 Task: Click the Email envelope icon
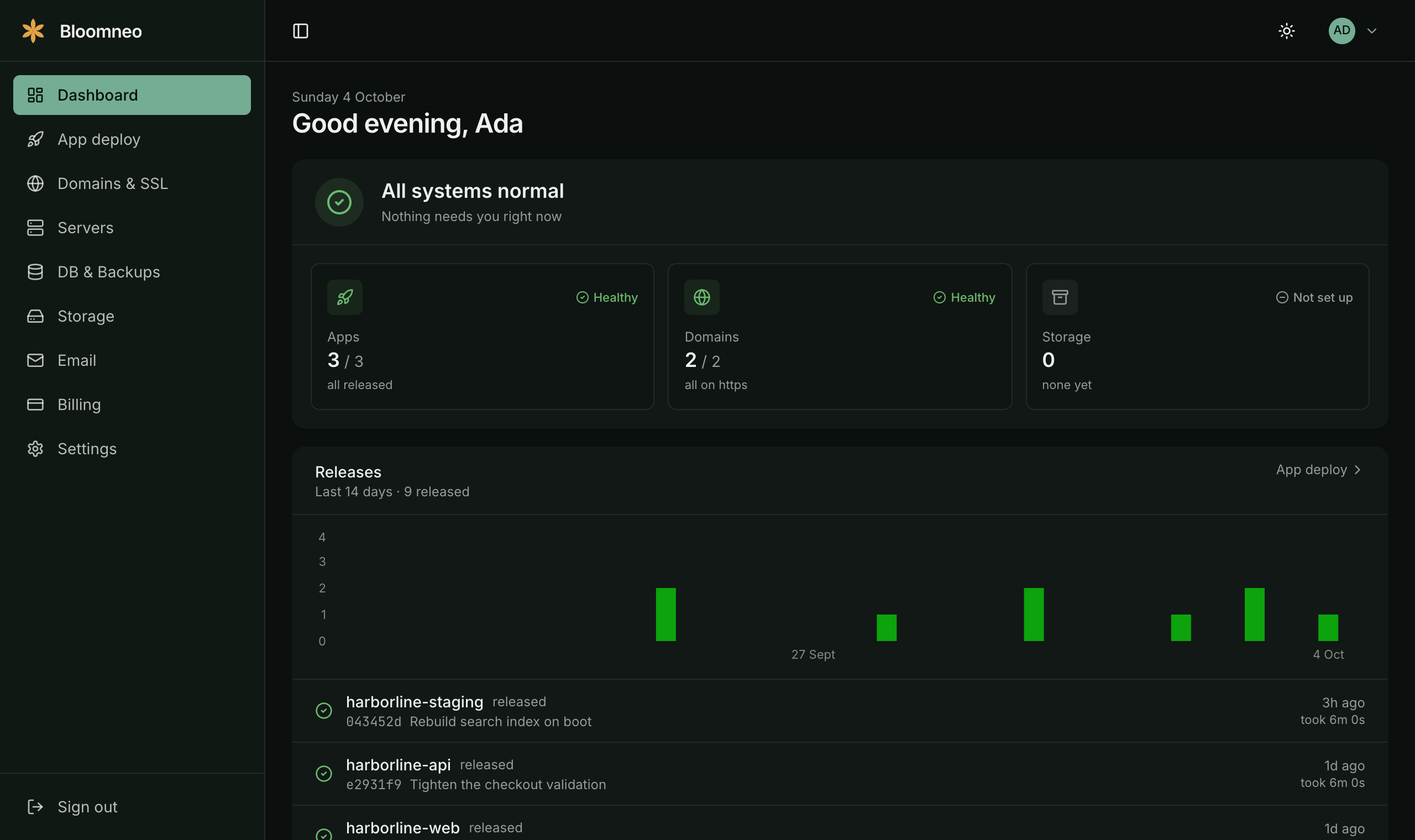click(x=35, y=360)
